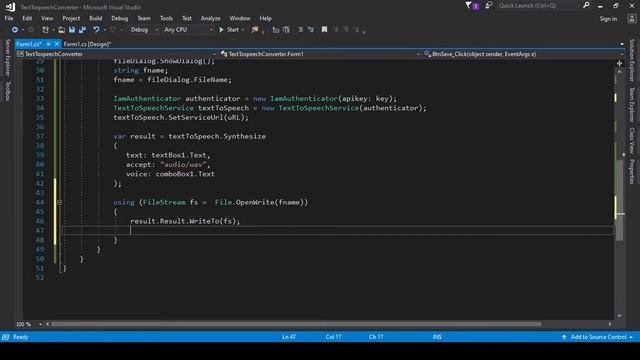This screenshot has width=640, height=360.
Task: Click the pin icon on Form1.cs tab
Action: pos(48,44)
